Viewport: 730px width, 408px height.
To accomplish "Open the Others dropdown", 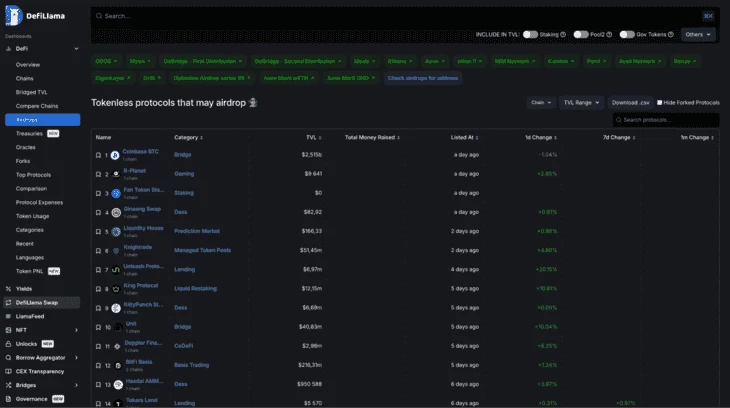I will [x=698, y=34].
